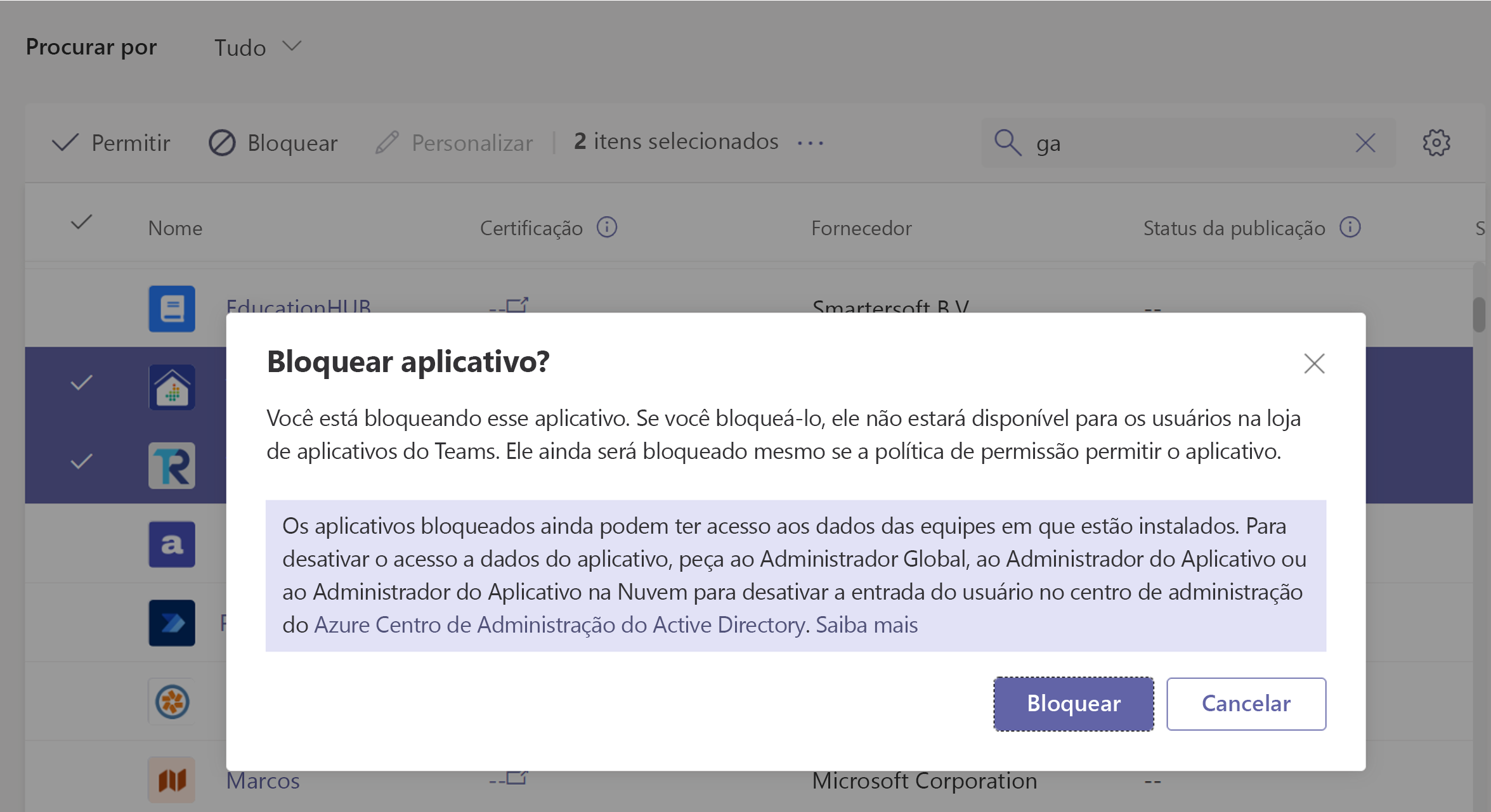Open column settings gear icon
Viewport: 1491px width, 812px height.
[x=1436, y=143]
